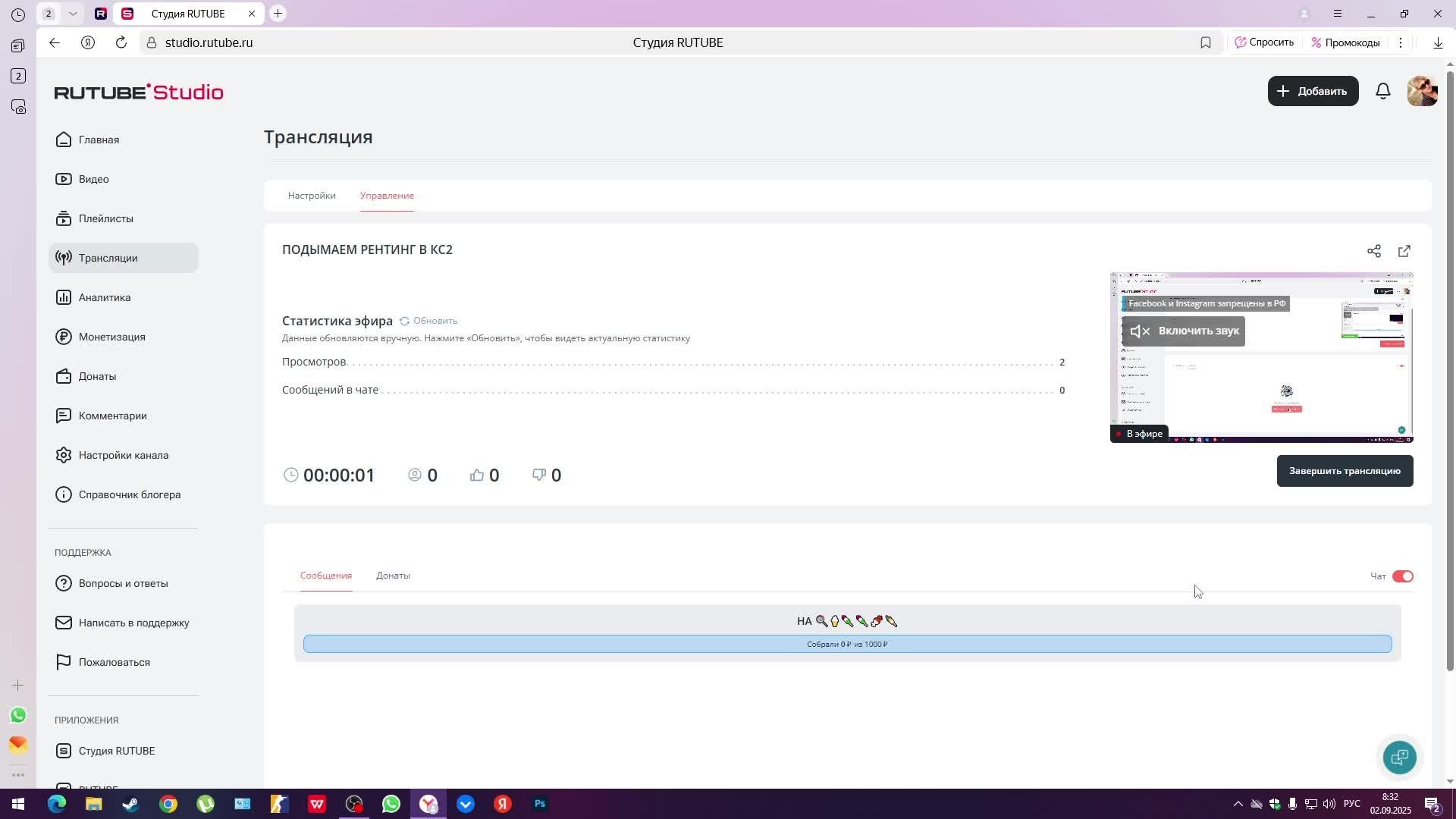Show hidden system tray icons
This screenshot has width=1456, height=819.
[x=1238, y=804]
